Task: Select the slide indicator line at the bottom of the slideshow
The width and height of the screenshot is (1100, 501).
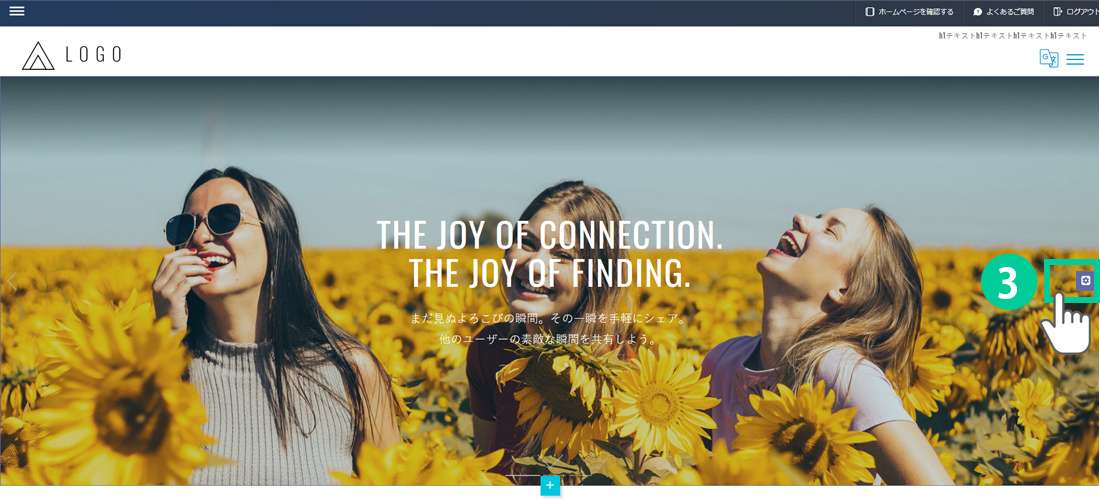Action: point(550,476)
